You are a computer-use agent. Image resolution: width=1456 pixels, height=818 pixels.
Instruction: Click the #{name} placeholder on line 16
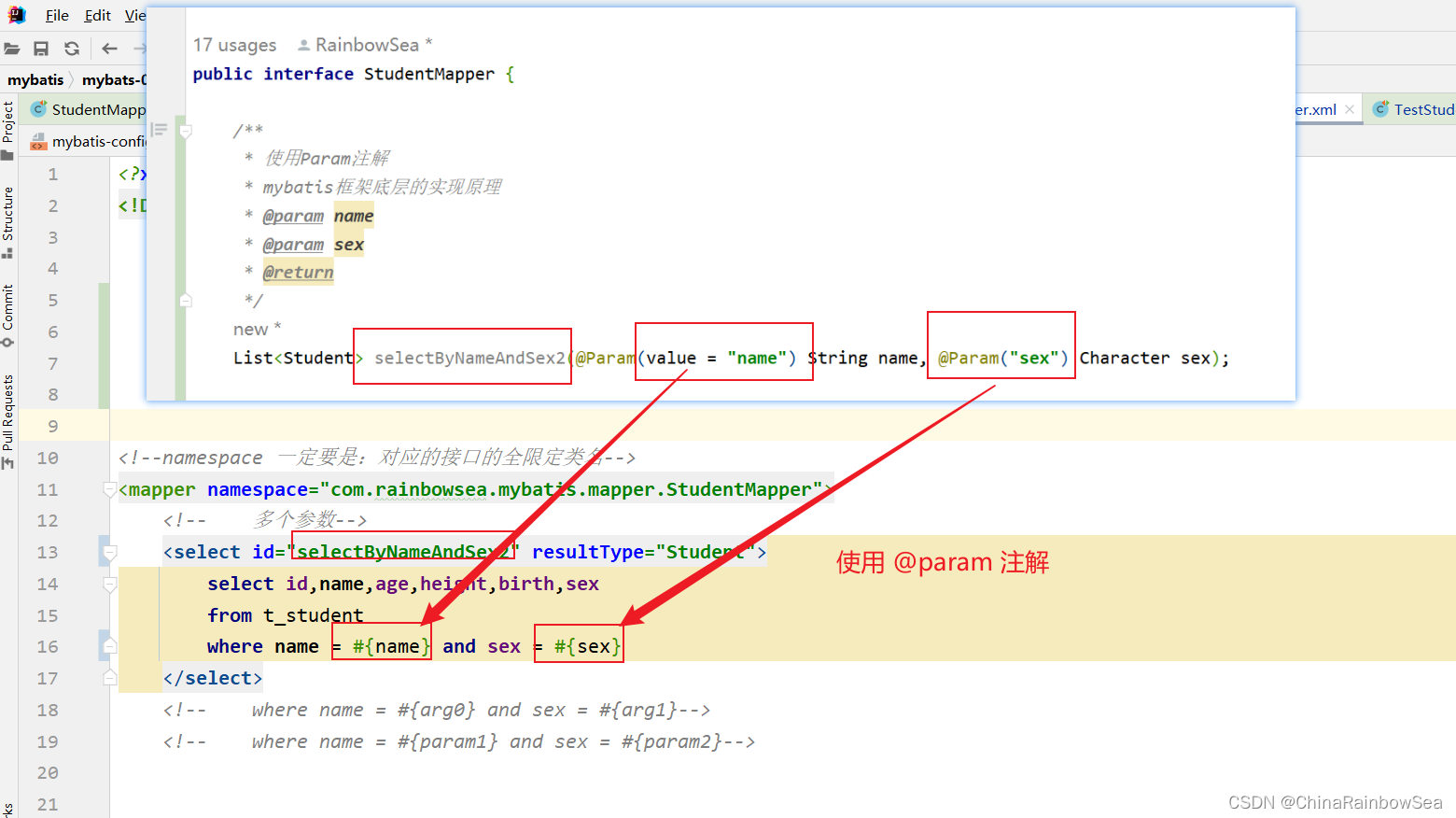click(x=392, y=646)
